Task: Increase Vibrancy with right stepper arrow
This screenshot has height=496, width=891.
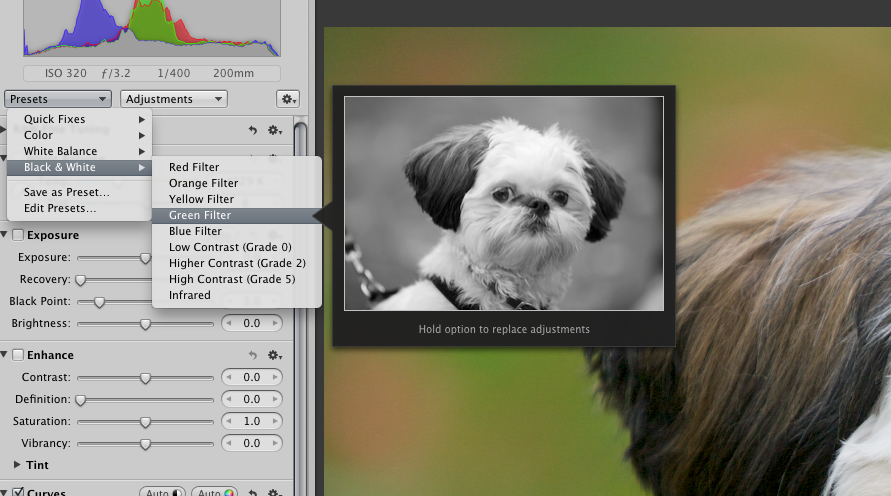Action: 275,443
